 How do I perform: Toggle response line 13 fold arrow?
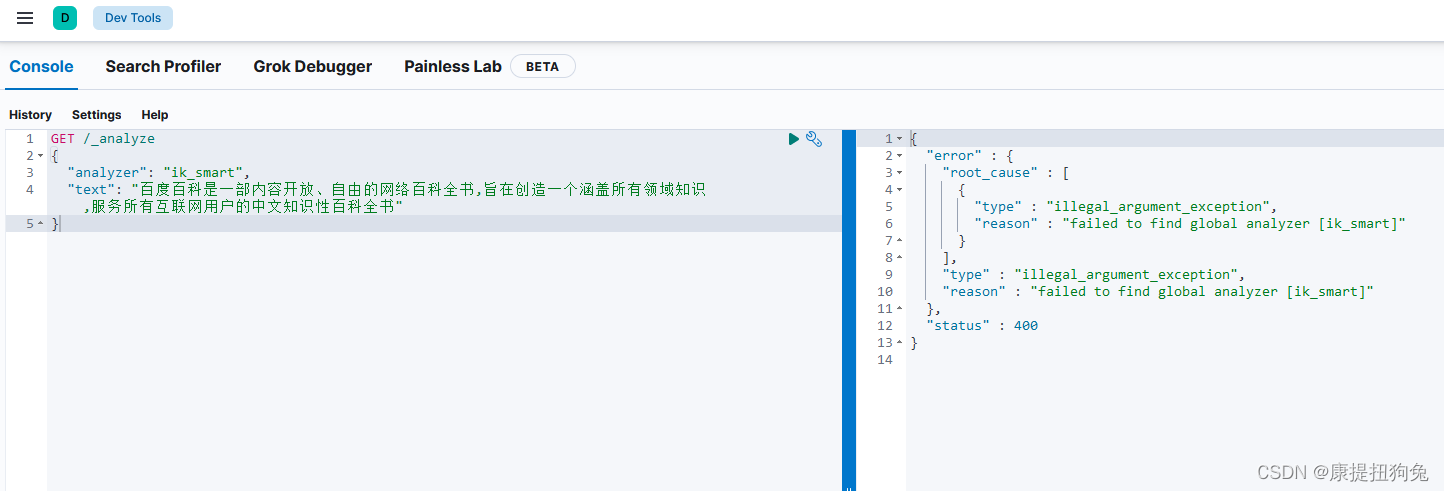(x=899, y=343)
